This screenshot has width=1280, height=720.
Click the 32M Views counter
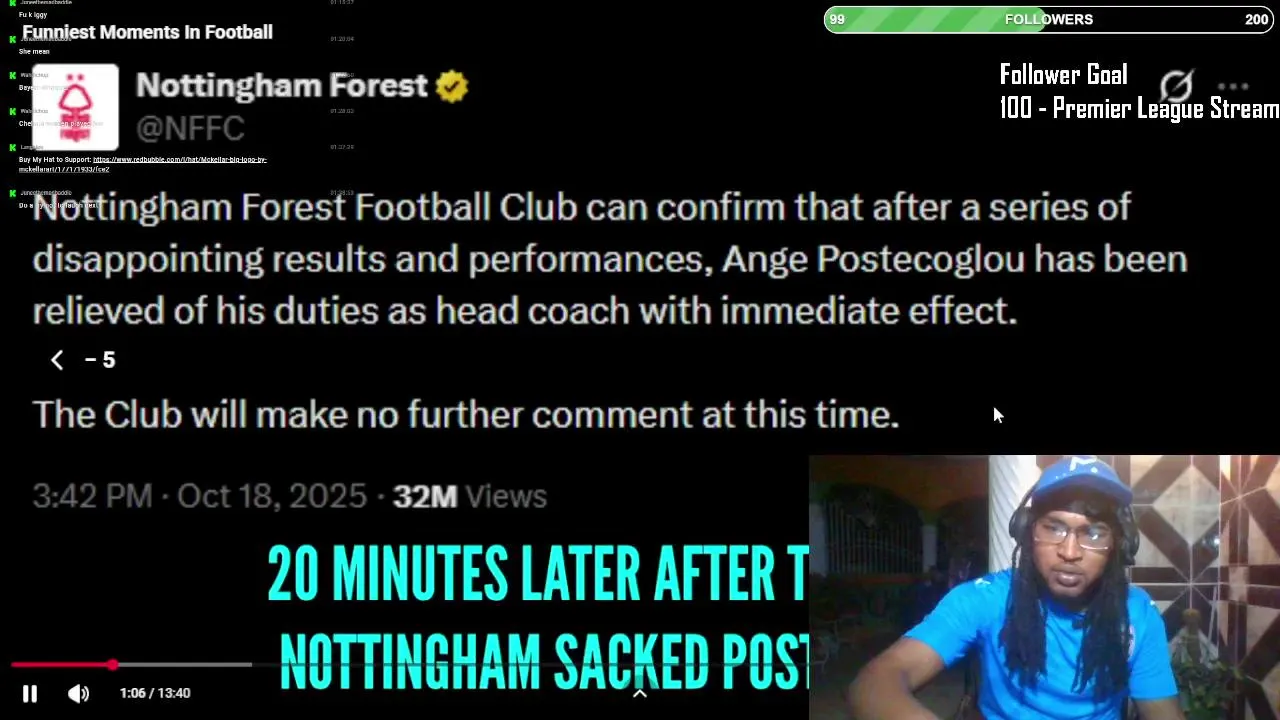(x=470, y=496)
